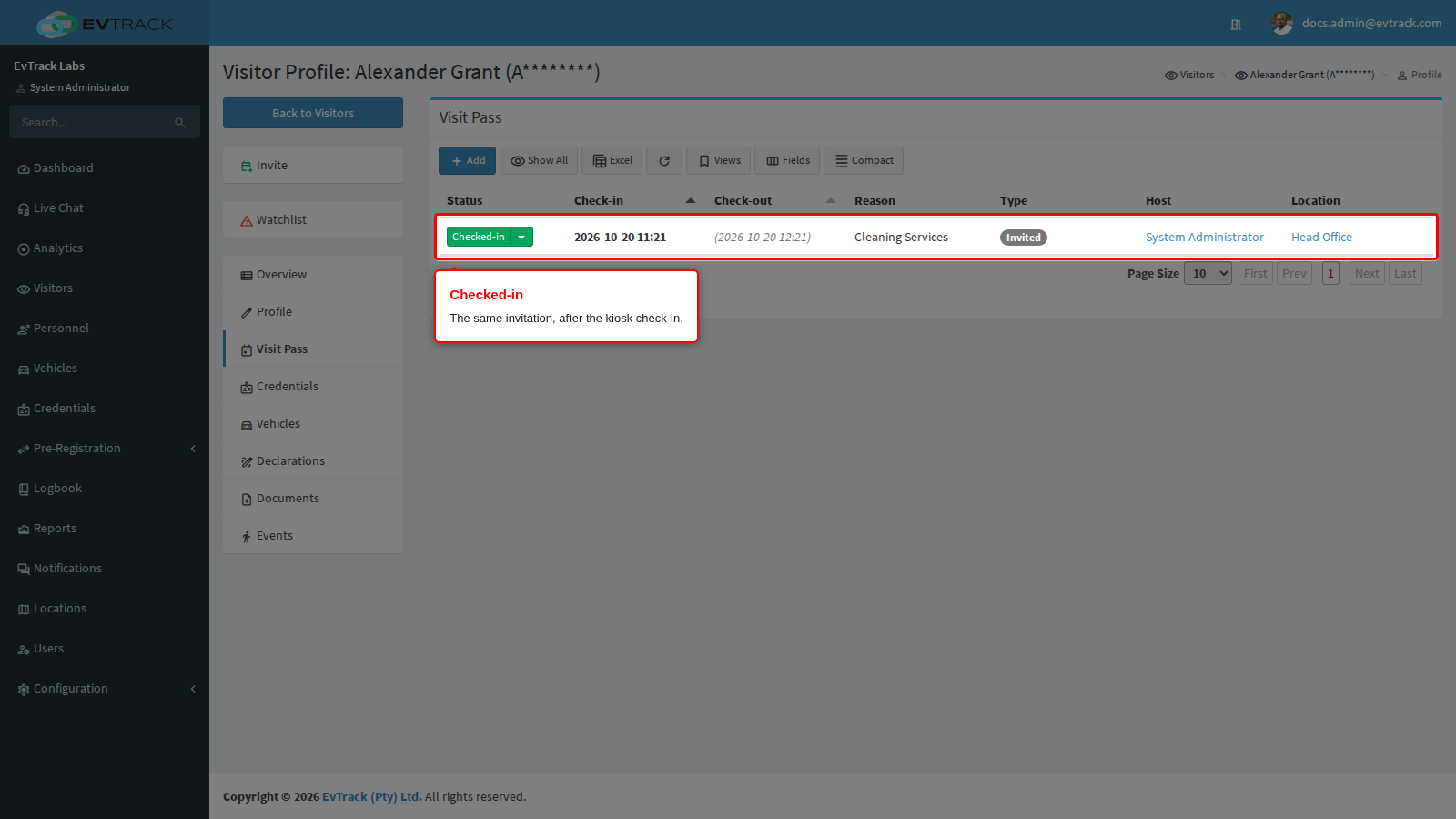Click the user avatar picture
Screen dimensions: 1456x819
pyautogui.click(x=1282, y=24)
